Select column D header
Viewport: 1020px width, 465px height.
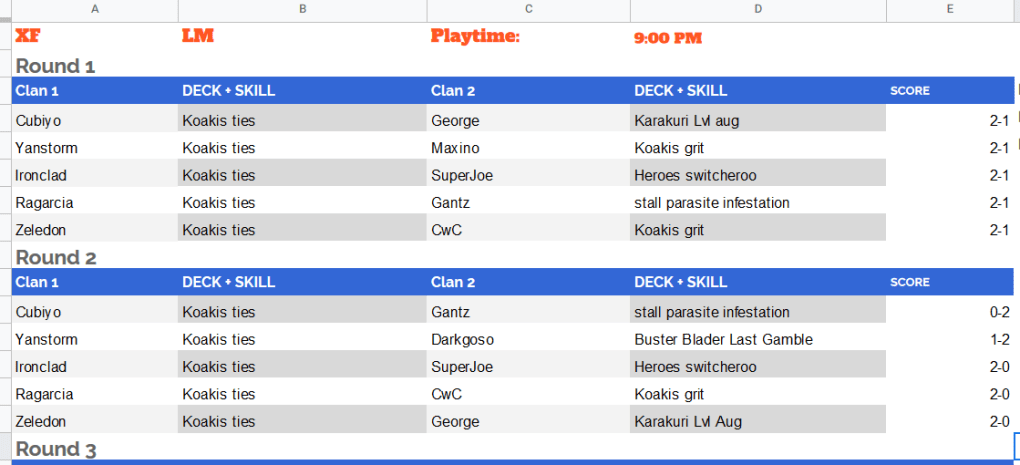coord(758,9)
